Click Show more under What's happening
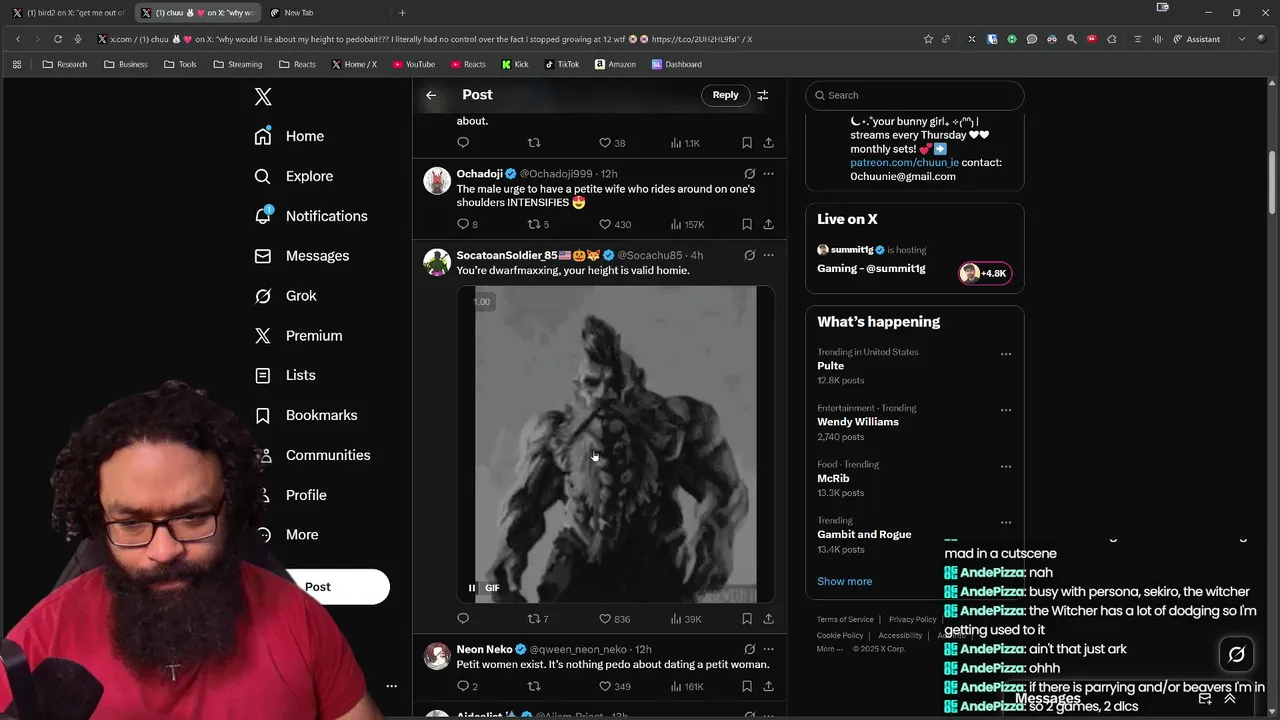The image size is (1280, 720). pos(844,581)
